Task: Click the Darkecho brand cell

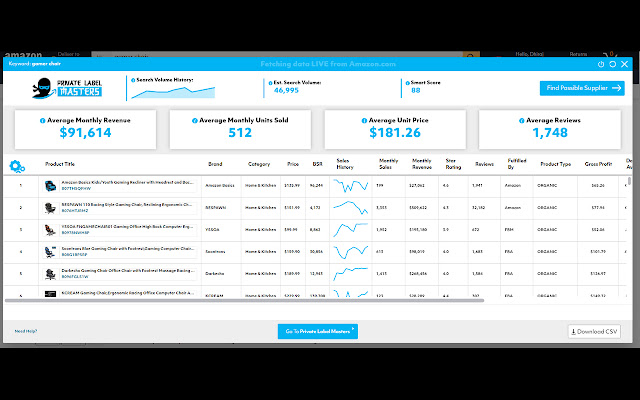Action: [x=214, y=274]
